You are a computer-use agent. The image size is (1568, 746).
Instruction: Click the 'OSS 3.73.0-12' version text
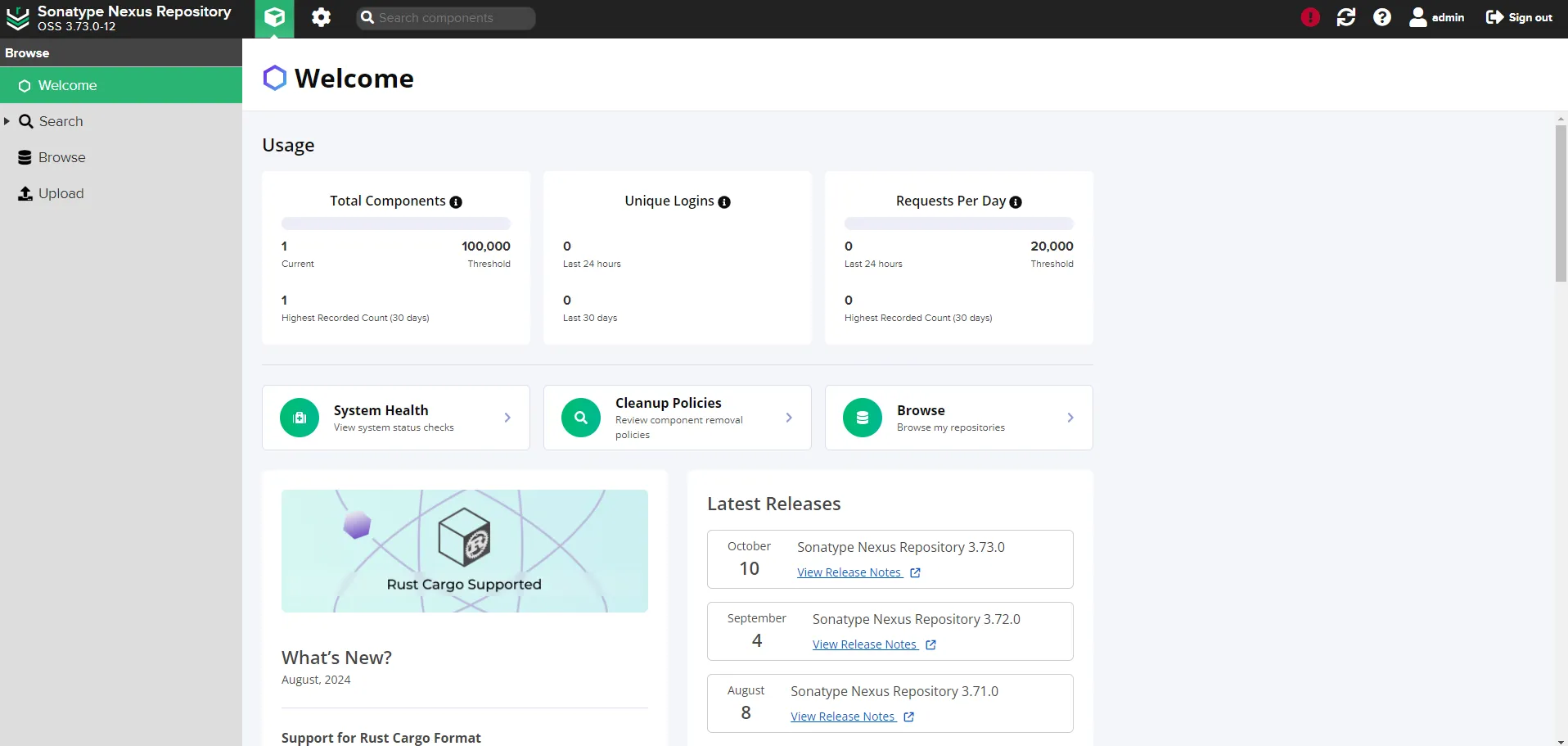[x=77, y=26]
